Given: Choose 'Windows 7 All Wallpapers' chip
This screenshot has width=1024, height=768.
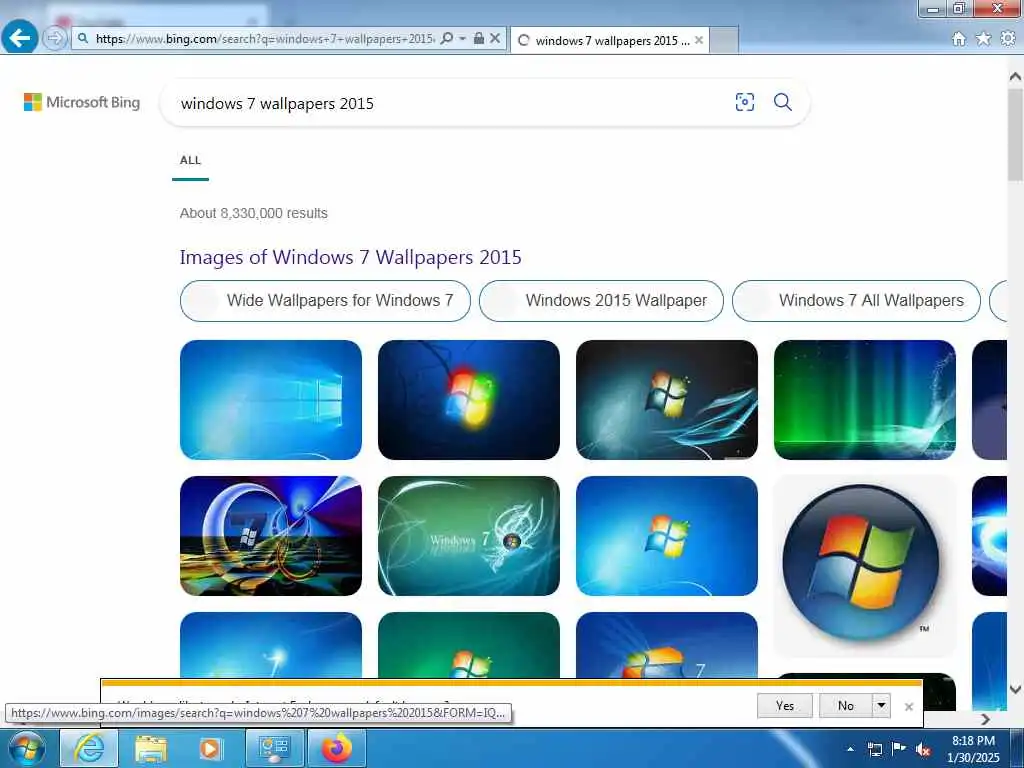Looking at the screenshot, I should pos(856,300).
